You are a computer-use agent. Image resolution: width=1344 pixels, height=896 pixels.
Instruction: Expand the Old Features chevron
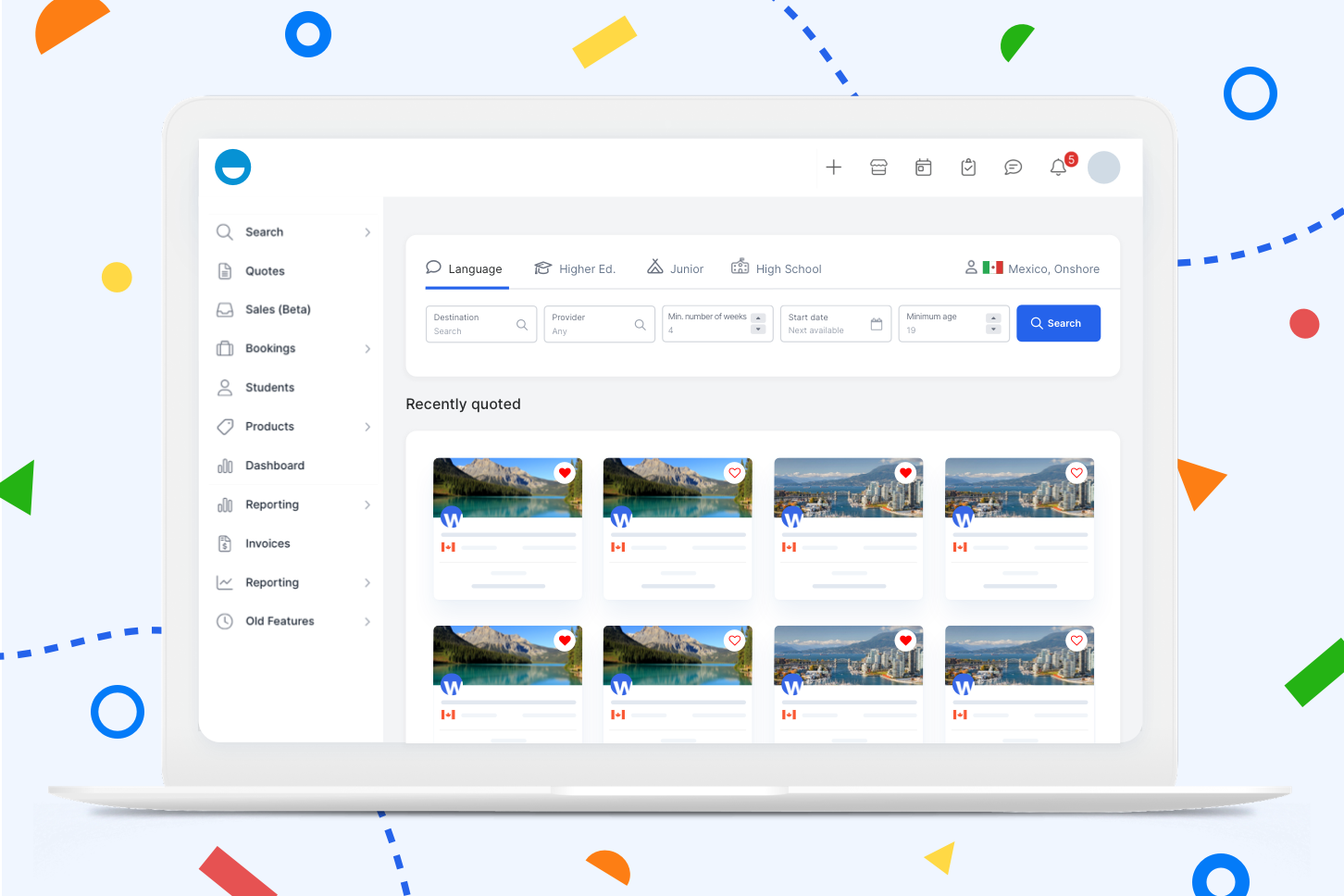coord(367,621)
